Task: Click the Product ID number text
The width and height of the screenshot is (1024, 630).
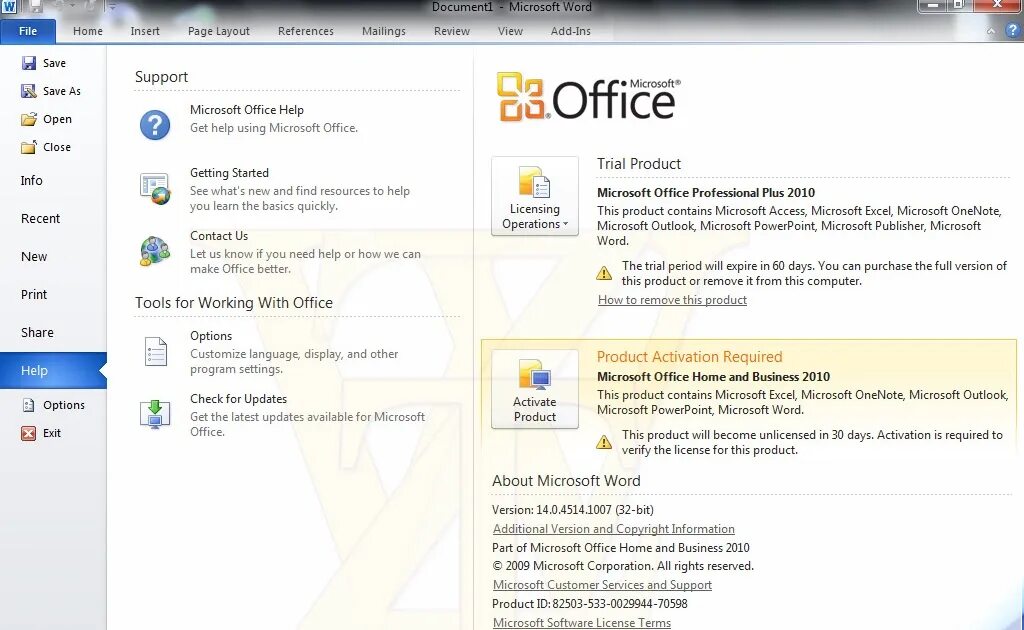Action: (x=620, y=604)
